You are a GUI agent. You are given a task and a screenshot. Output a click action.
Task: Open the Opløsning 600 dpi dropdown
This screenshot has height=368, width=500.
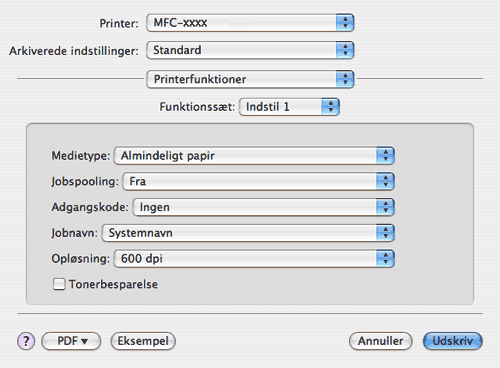[x=254, y=259]
